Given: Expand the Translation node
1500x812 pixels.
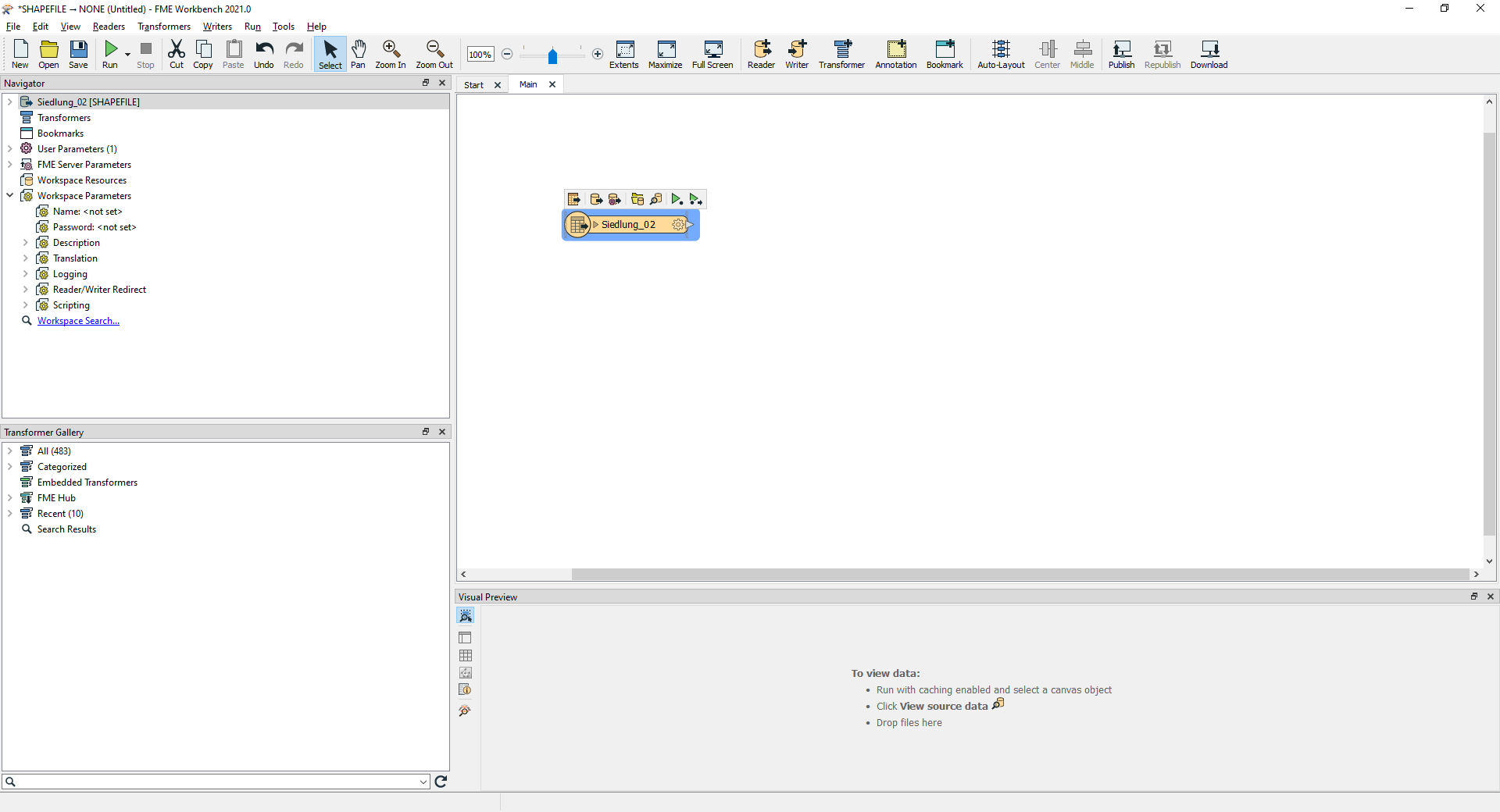Looking at the screenshot, I should tap(25, 258).
